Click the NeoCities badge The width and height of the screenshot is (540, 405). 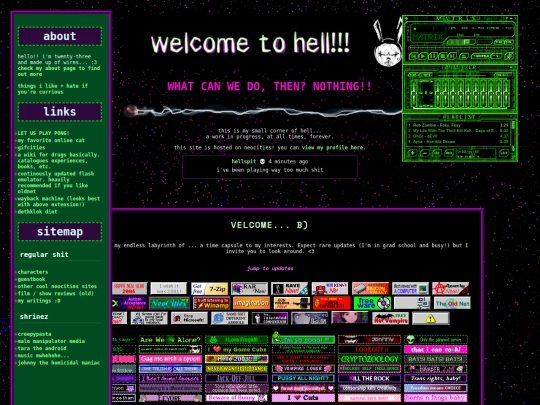coord(169,303)
